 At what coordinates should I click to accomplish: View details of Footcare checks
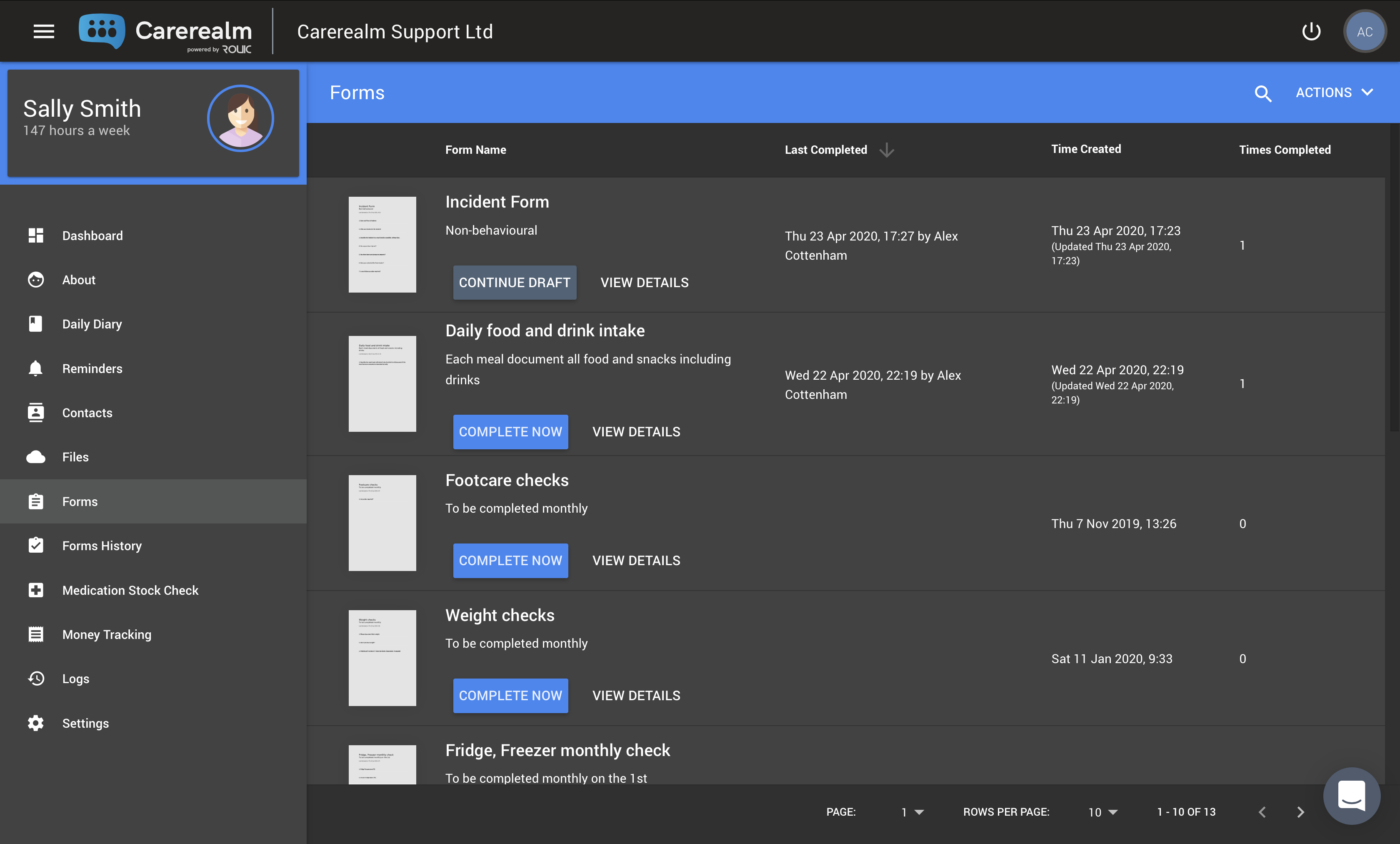point(636,561)
